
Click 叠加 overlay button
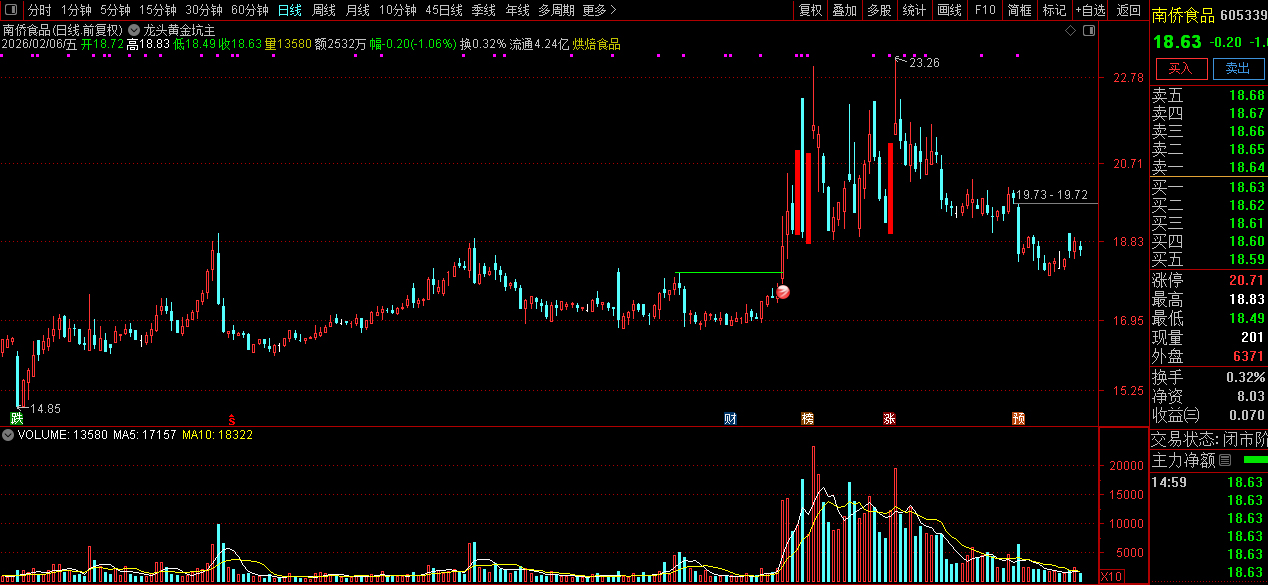click(x=844, y=10)
